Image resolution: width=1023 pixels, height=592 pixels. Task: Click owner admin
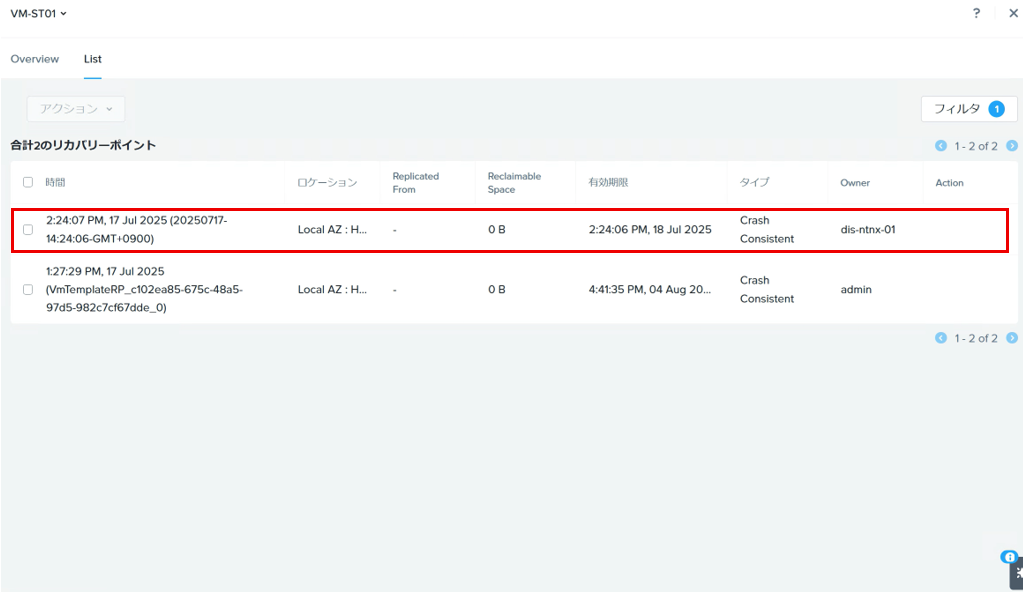coord(856,289)
